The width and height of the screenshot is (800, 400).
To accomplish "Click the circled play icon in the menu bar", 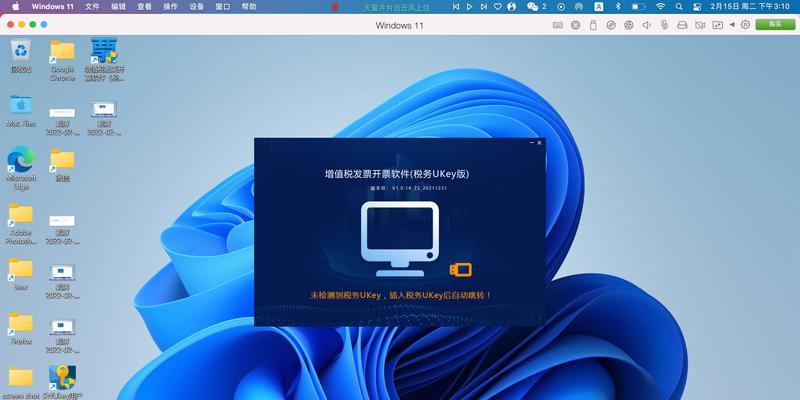I will click(561, 7).
